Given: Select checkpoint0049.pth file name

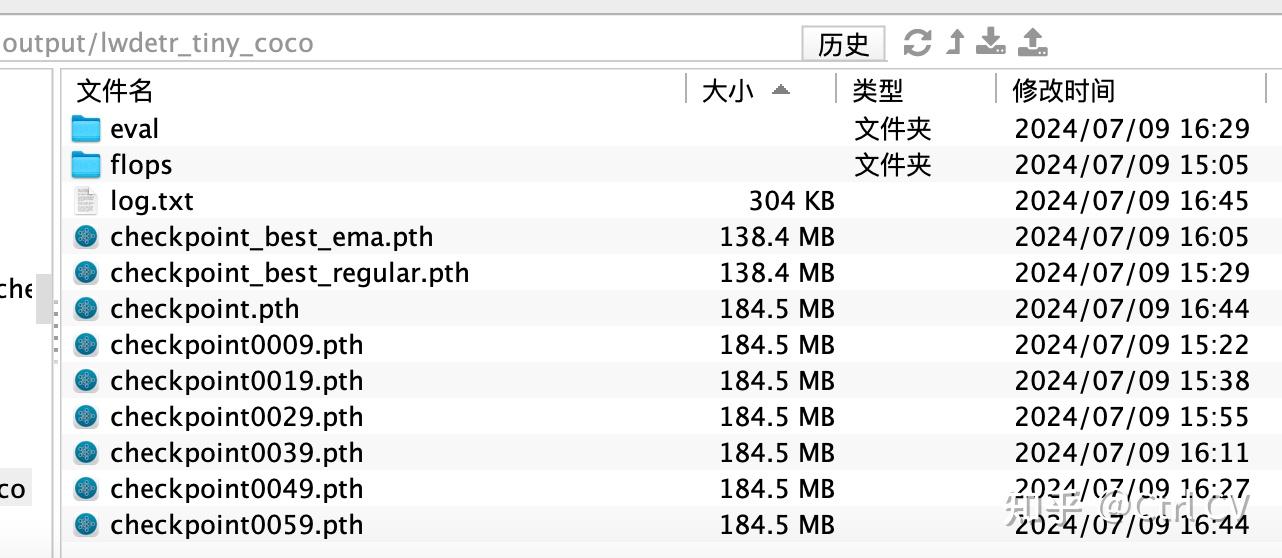Looking at the screenshot, I should 237,489.
